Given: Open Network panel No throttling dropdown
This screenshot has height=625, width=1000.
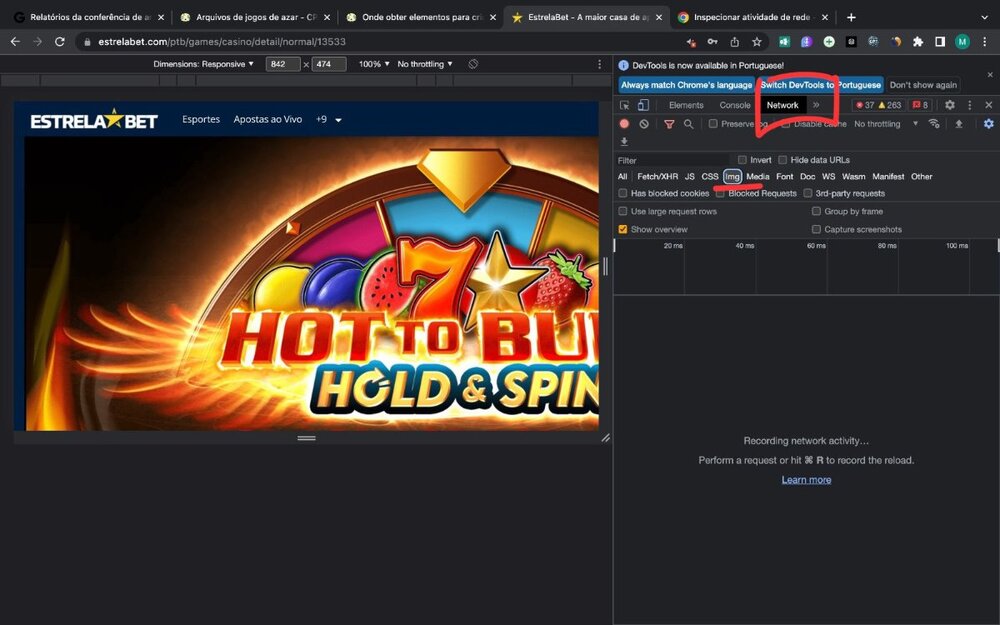Looking at the screenshot, I should point(886,124).
